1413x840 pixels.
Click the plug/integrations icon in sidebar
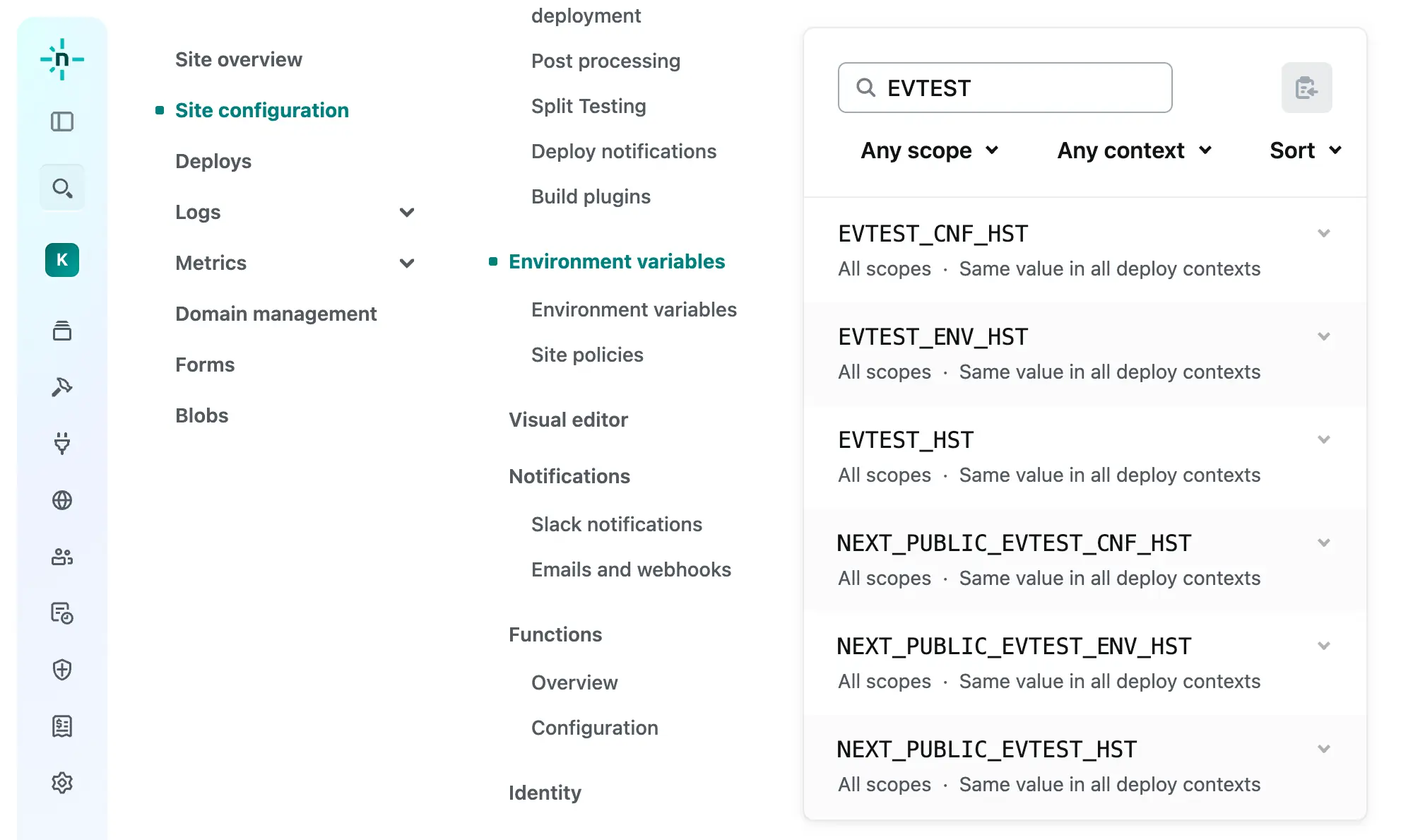(62, 443)
